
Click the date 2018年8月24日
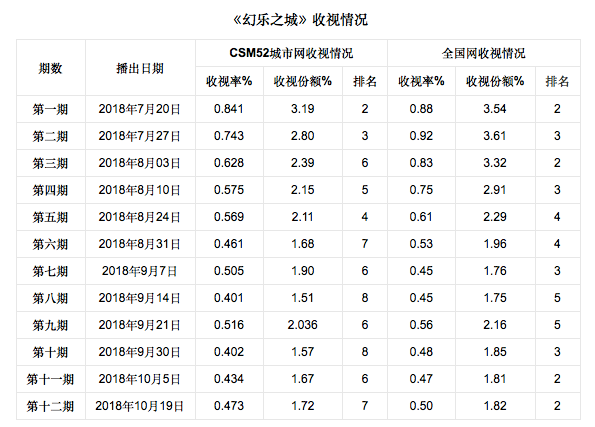click(x=140, y=217)
